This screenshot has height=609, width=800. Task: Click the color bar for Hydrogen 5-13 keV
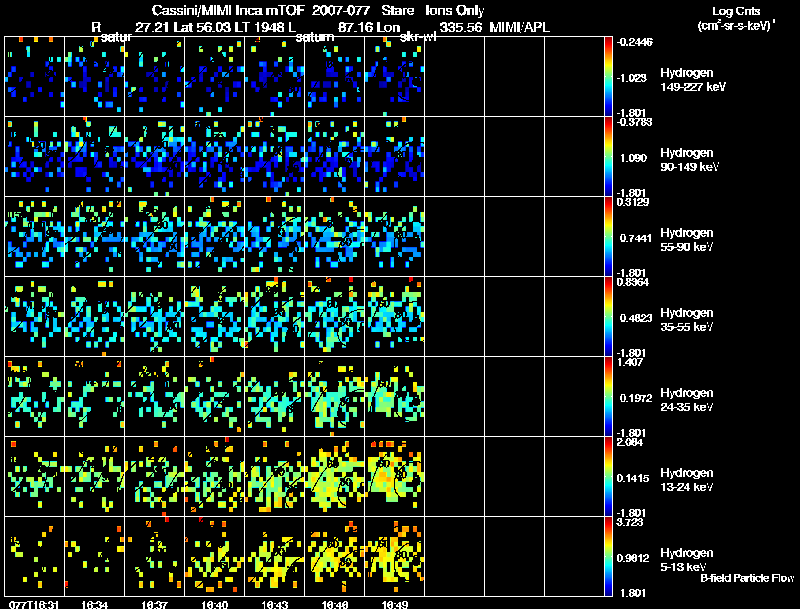coord(608,557)
